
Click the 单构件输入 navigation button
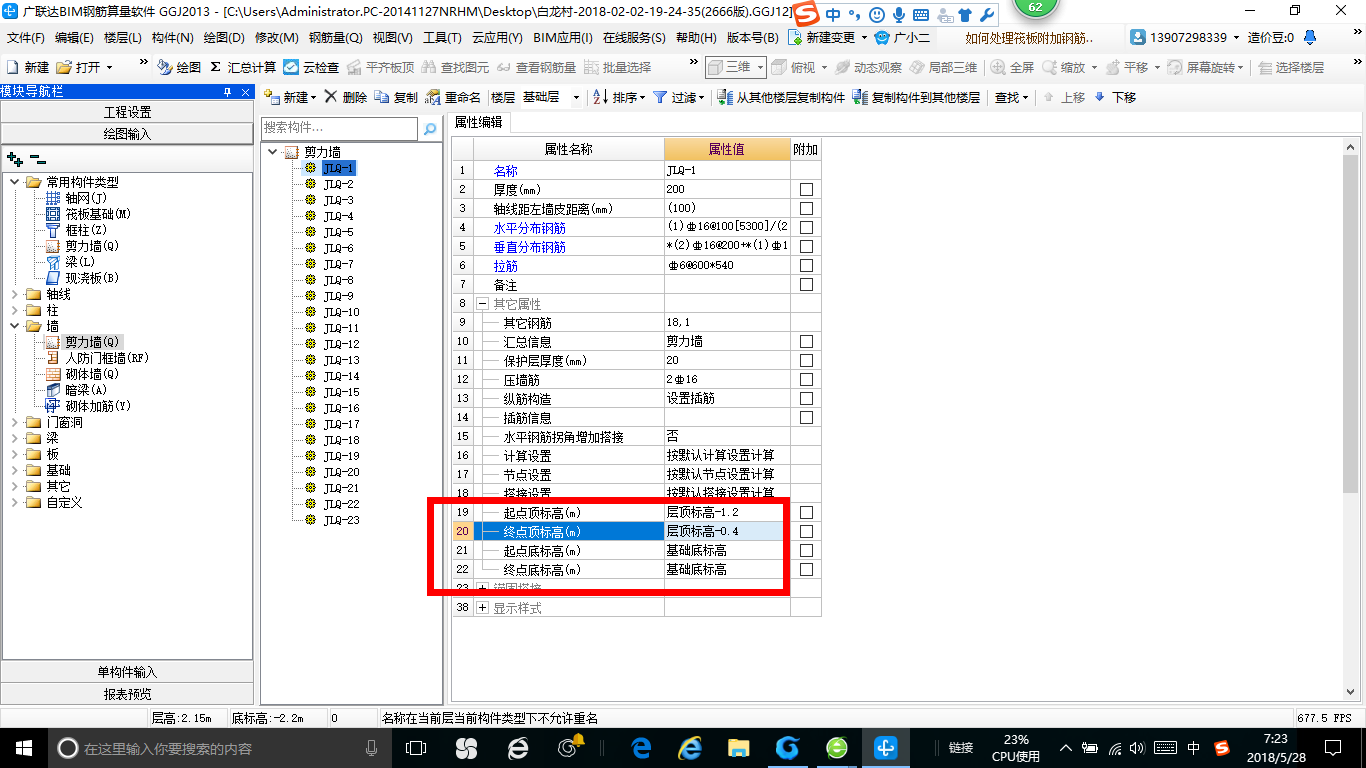(x=127, y=672)
